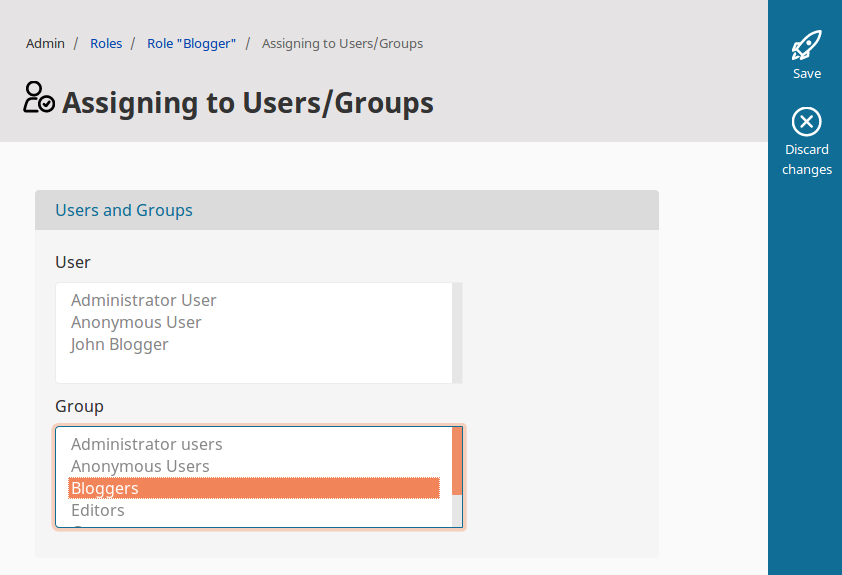Open the Roles breadcrumb link

106,44
